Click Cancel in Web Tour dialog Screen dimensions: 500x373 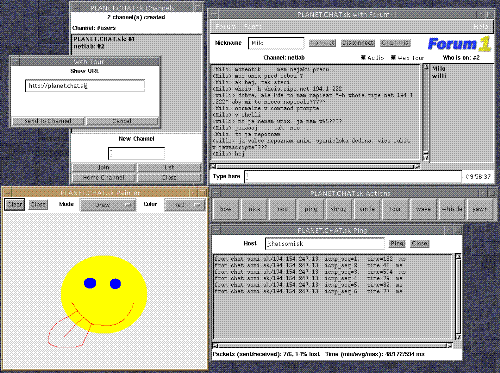(x=122, y=121)
